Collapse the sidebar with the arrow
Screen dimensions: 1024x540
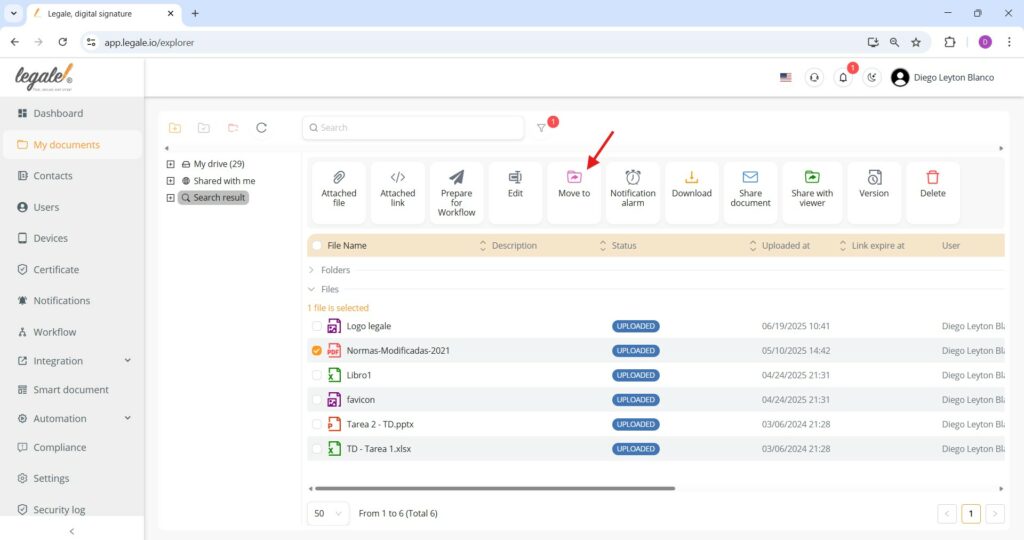click(72, 532)
